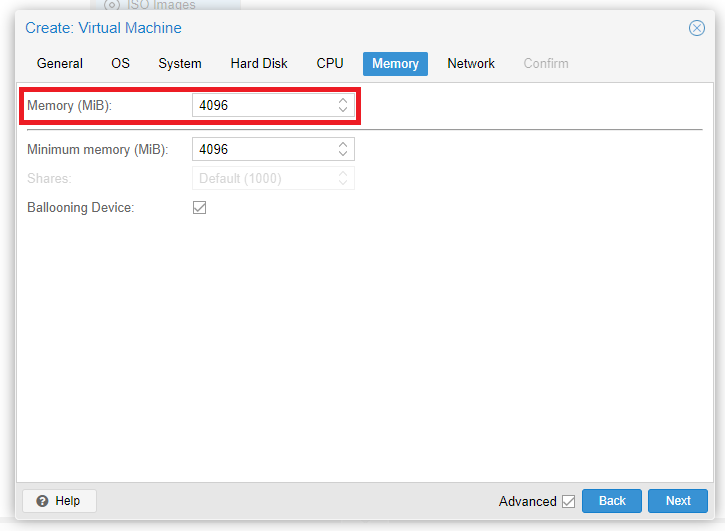Decrease Minimum memory with down arrow
Viewport: 725px width, 531px height.
pos(343,154)
